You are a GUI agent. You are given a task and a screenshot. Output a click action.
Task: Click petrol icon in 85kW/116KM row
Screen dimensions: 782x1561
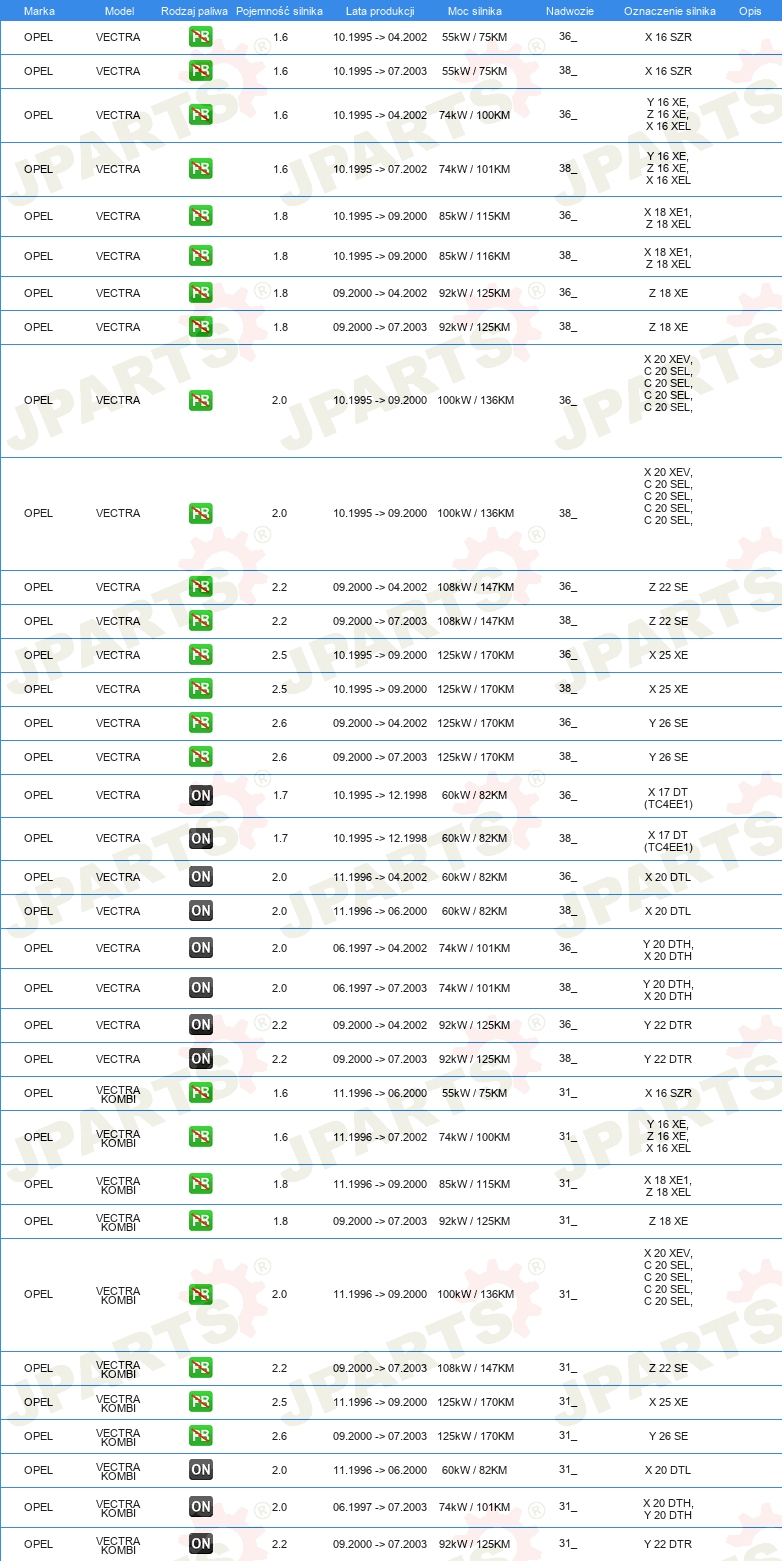(200, 256)
